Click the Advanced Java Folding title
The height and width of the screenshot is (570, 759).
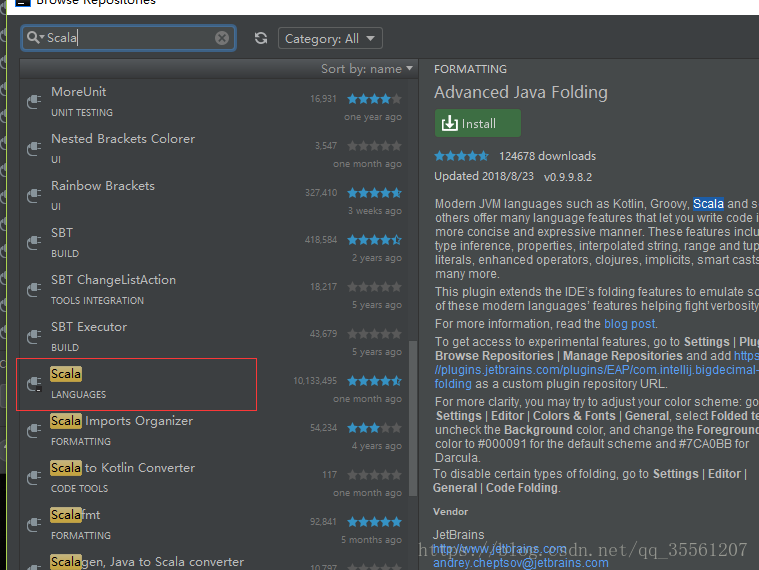[x=520, y=92]
